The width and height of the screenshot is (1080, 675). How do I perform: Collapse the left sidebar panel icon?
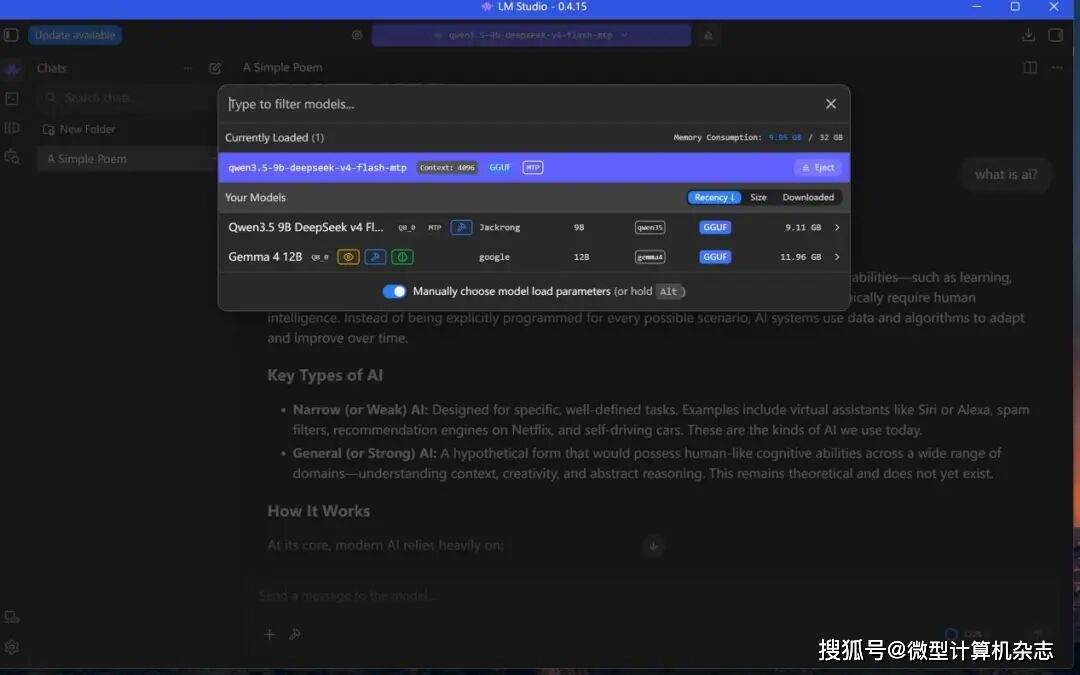(11, 34)
